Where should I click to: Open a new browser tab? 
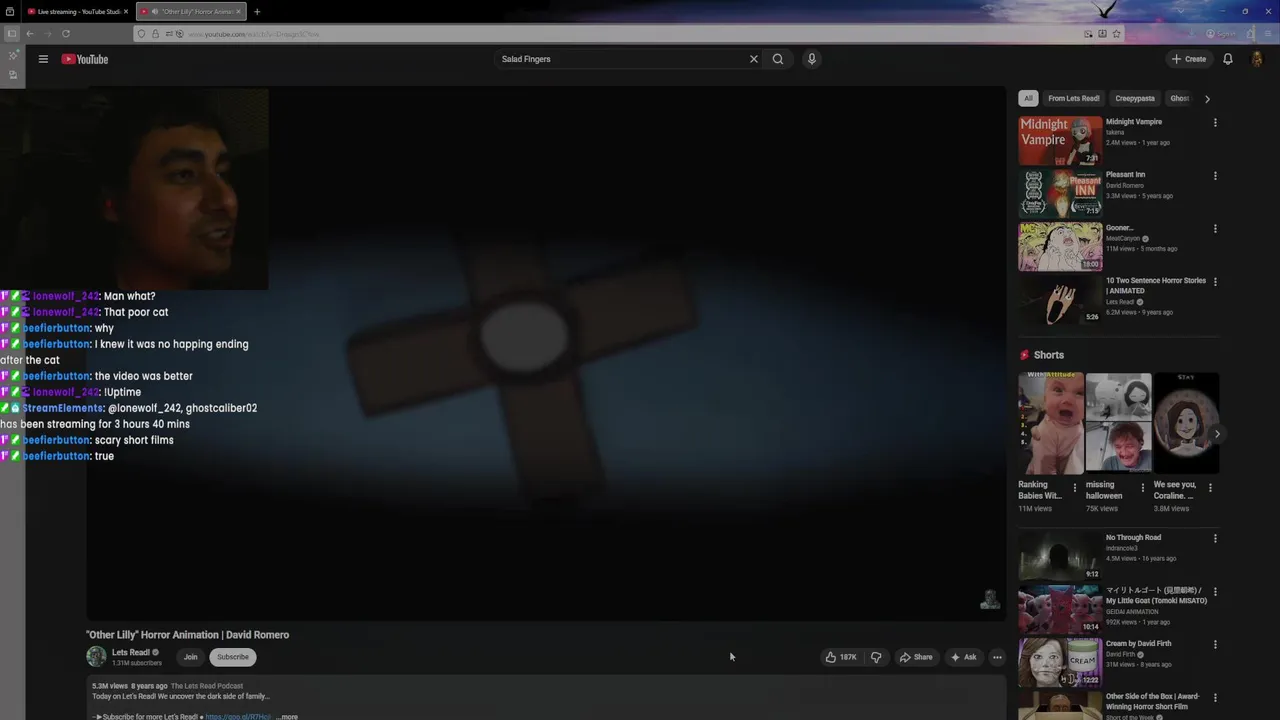[x=257, y=12]
